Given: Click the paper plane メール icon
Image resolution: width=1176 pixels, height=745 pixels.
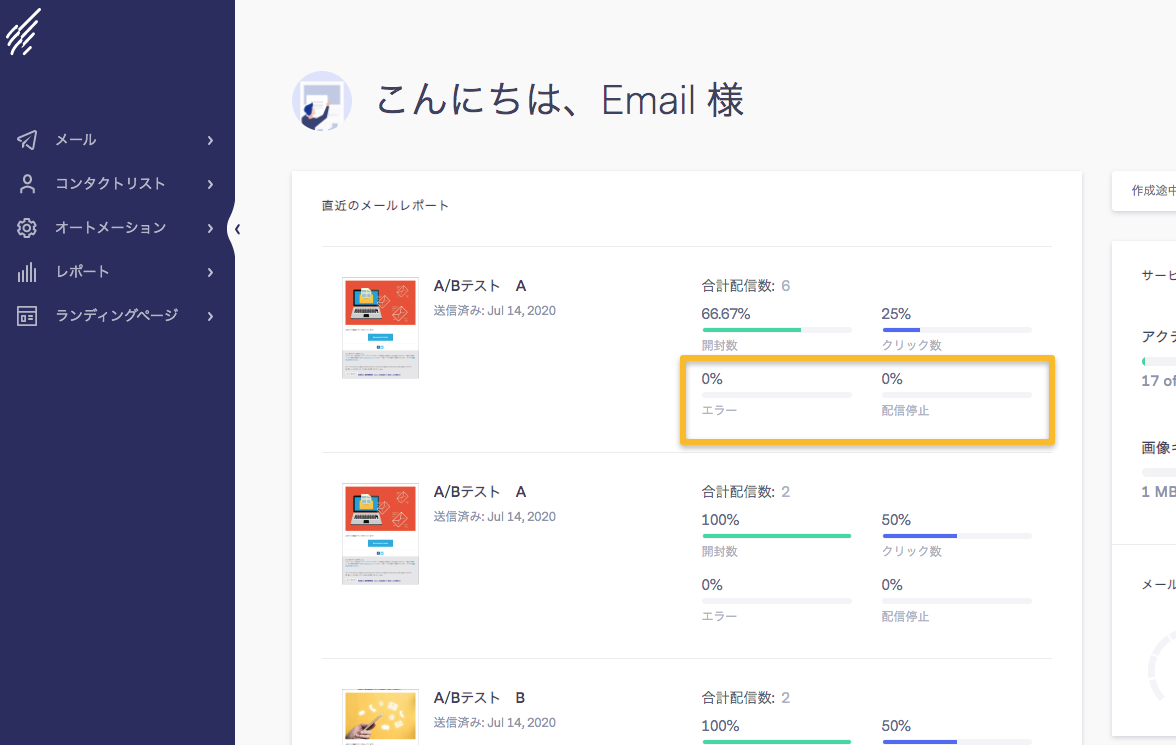Looking at the screenshot, I should (x=27, y=140).
